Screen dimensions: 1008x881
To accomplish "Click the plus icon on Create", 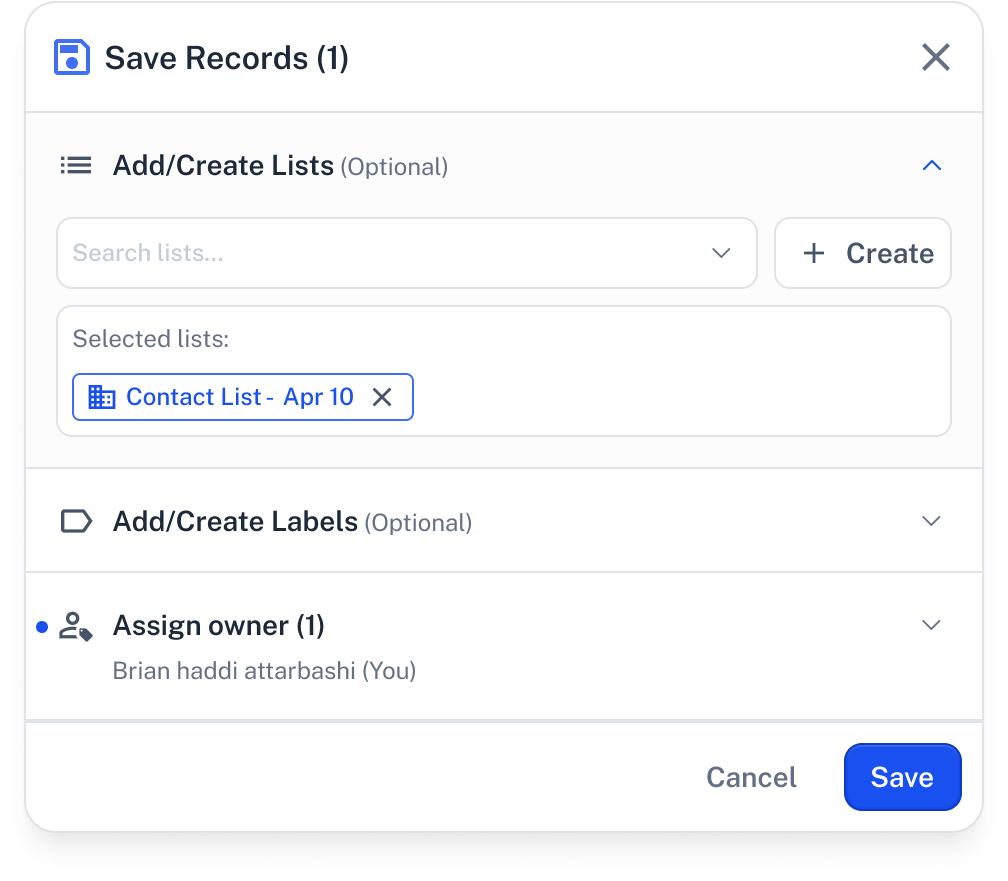I will [x=814, y=253].
